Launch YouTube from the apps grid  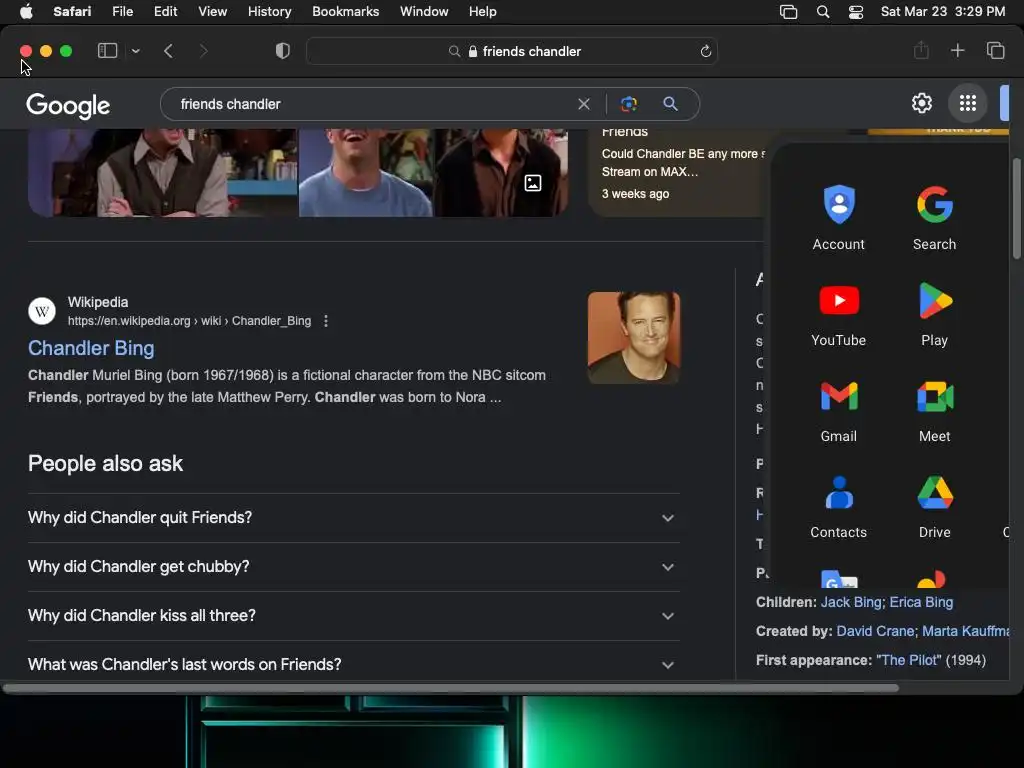(x=839, y=314)
